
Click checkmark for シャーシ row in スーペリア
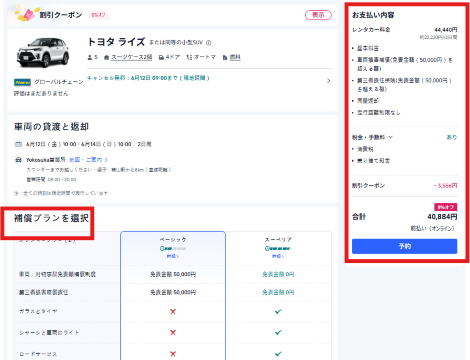278,333
